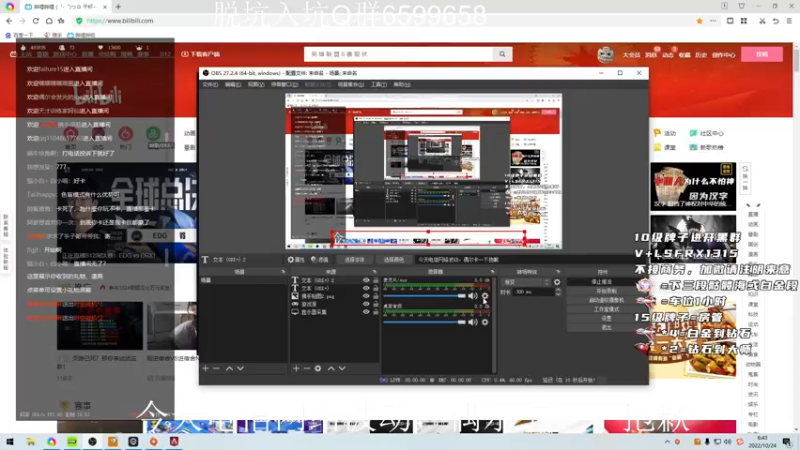
Task: Toggle visibility of second 文本 (GDI+) source
Action: tap(366, 288)
